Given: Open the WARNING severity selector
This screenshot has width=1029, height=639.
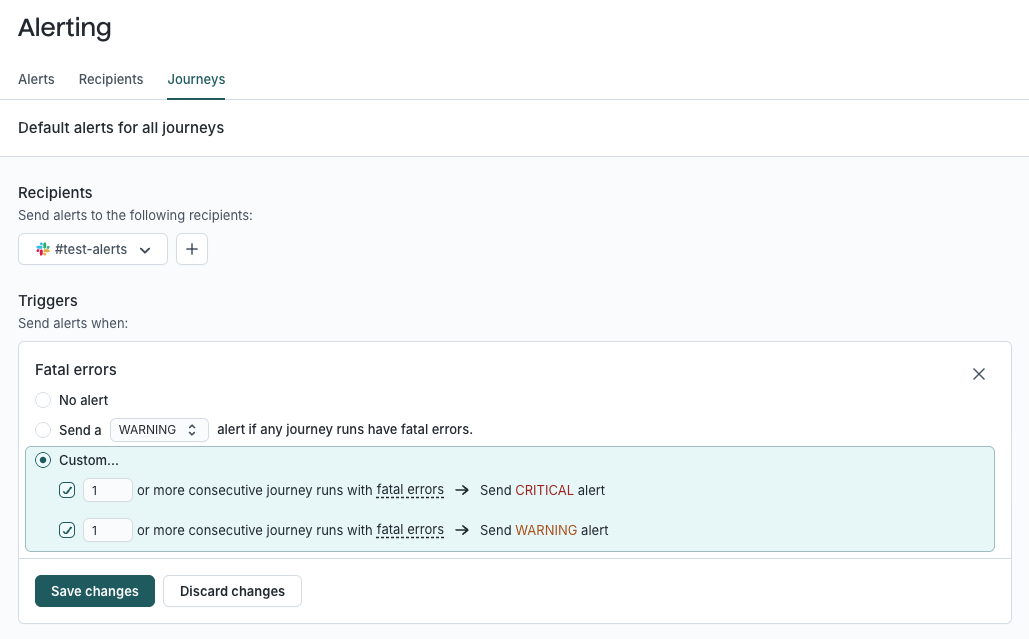Looking at the screenshot, I should click(159, 430).
